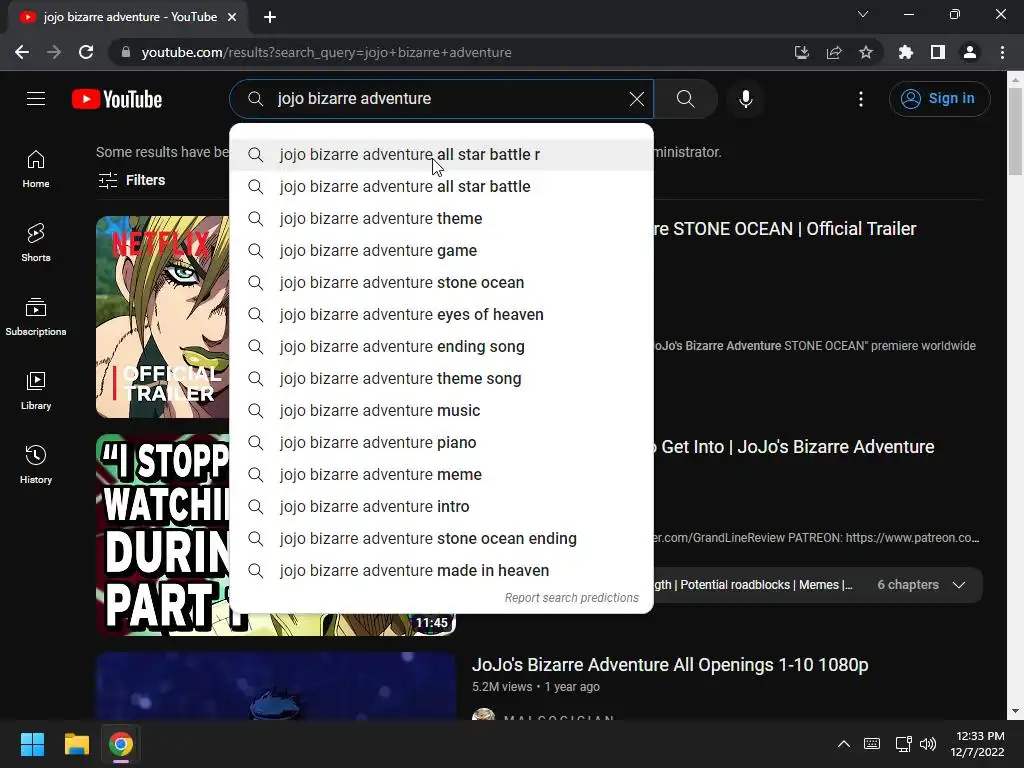
Task: Click the share page icon
Action: [834, 52]
